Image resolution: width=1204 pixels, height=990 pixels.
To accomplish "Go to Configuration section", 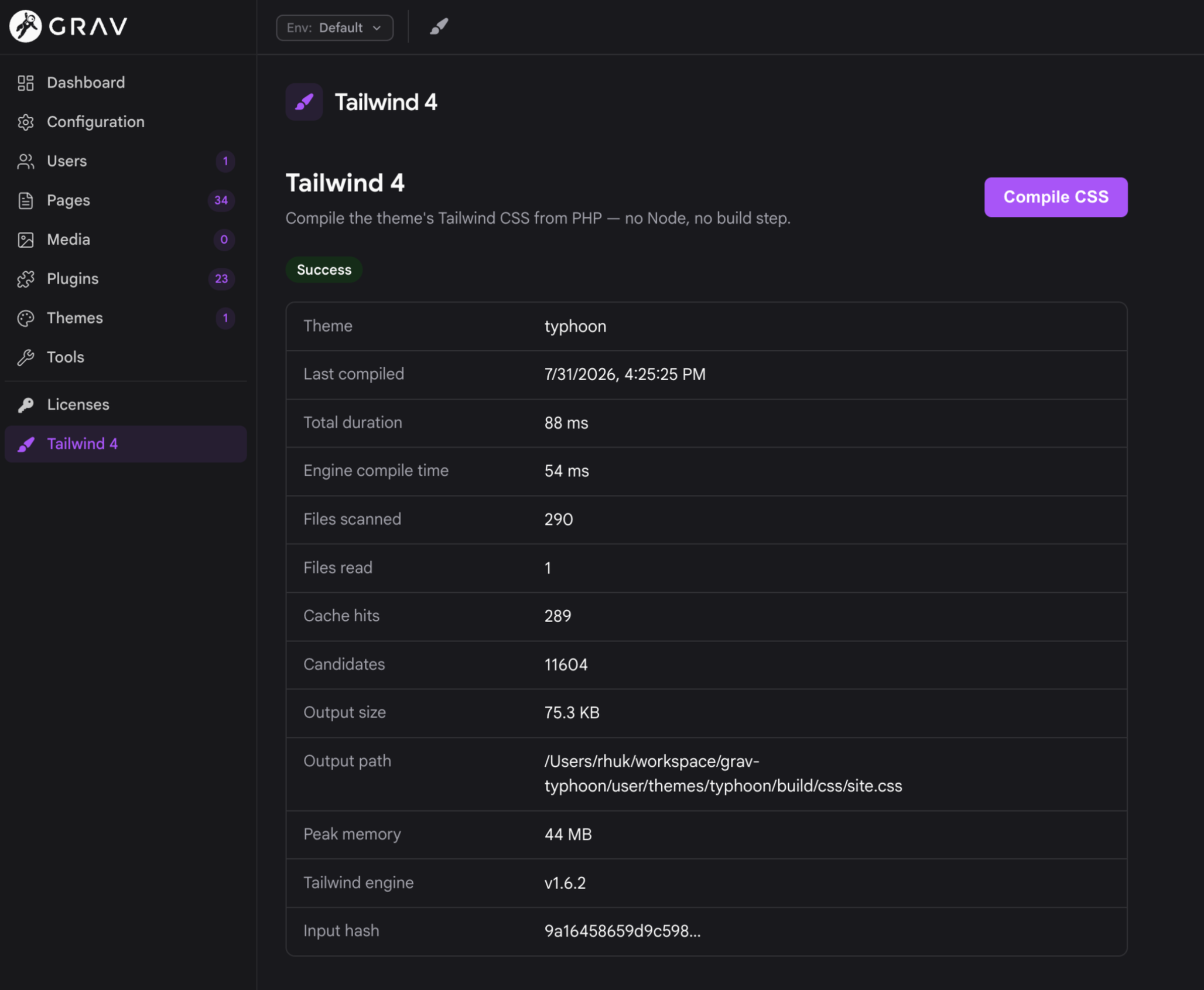I will (95, 122).
